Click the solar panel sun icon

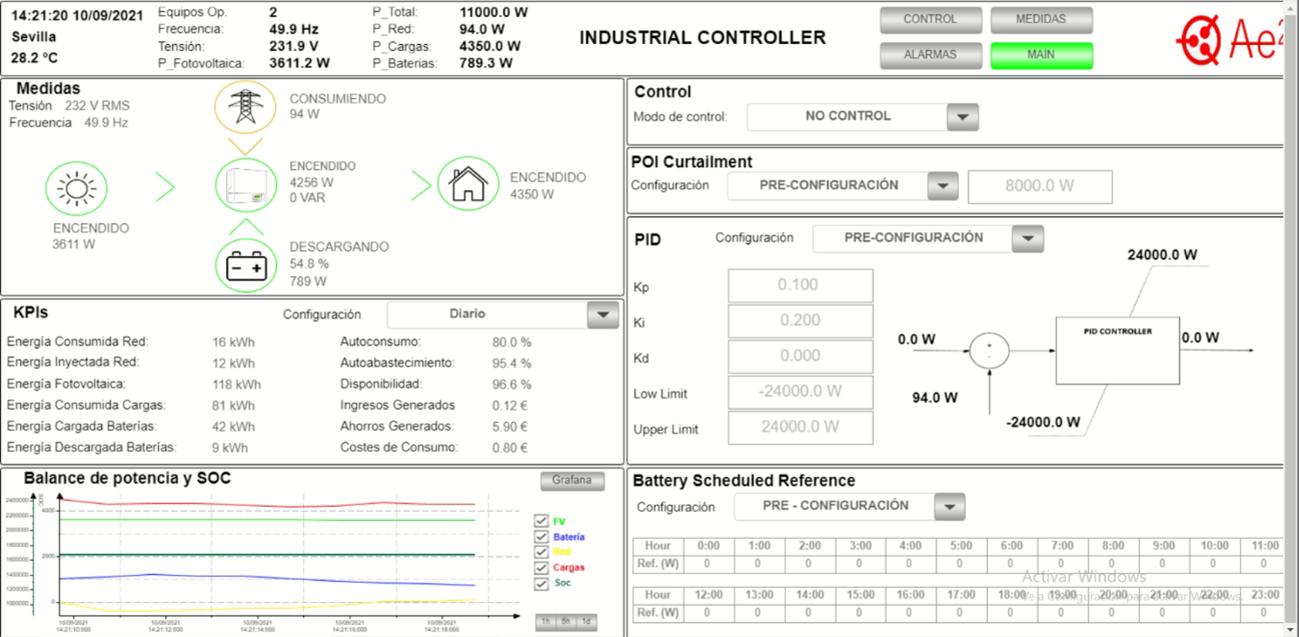(x=76, y=188)
